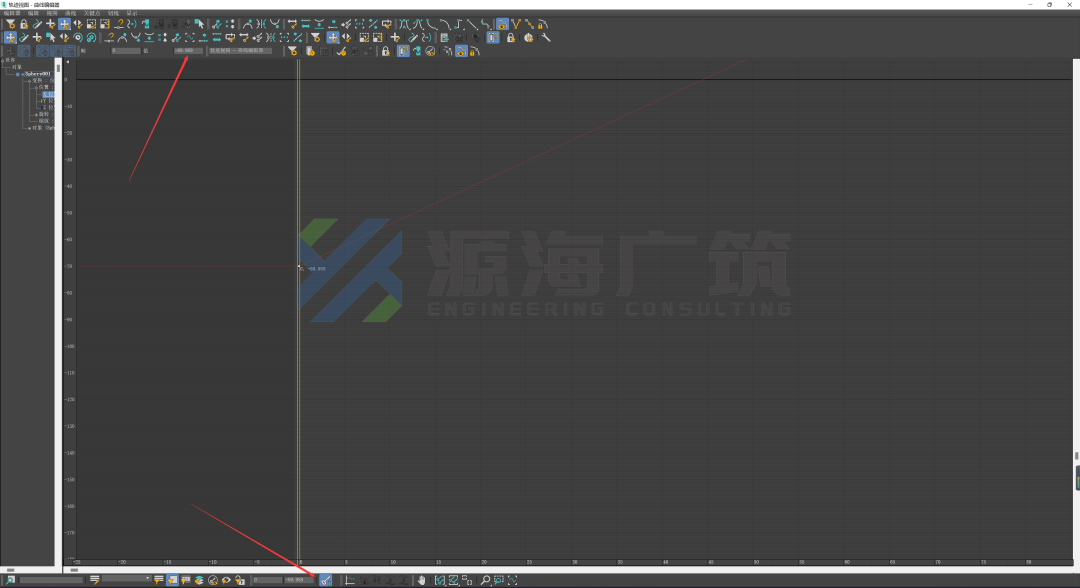1080x588 pixels.
Task: Select the Pan hand tool in bottom bar
Action: 422,580
